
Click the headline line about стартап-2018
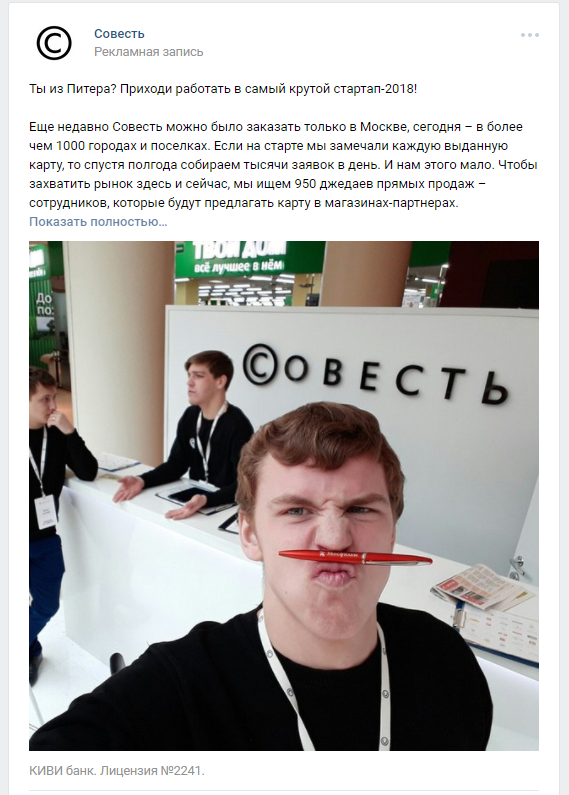tap(223, 89)
